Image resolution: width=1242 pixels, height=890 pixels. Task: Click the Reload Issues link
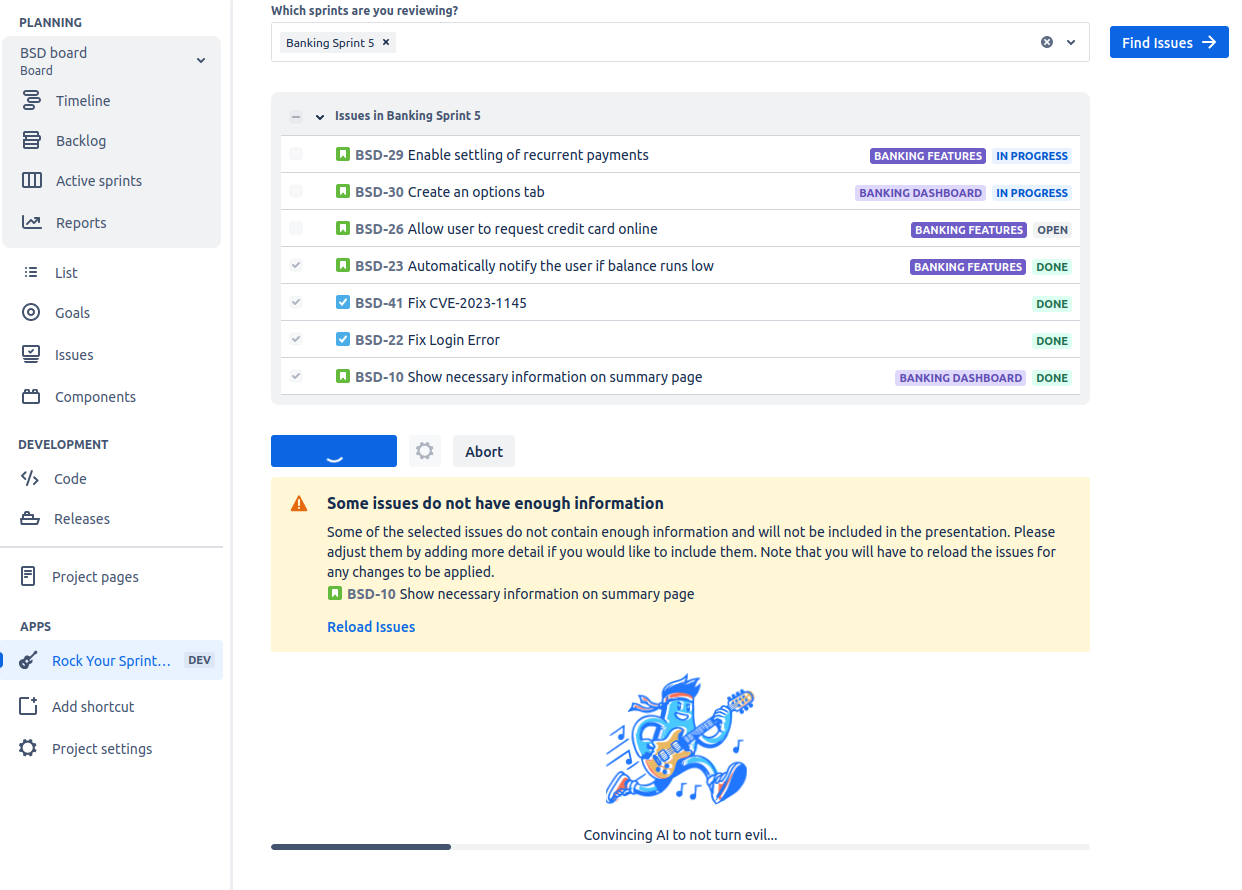tap(371, 627)
